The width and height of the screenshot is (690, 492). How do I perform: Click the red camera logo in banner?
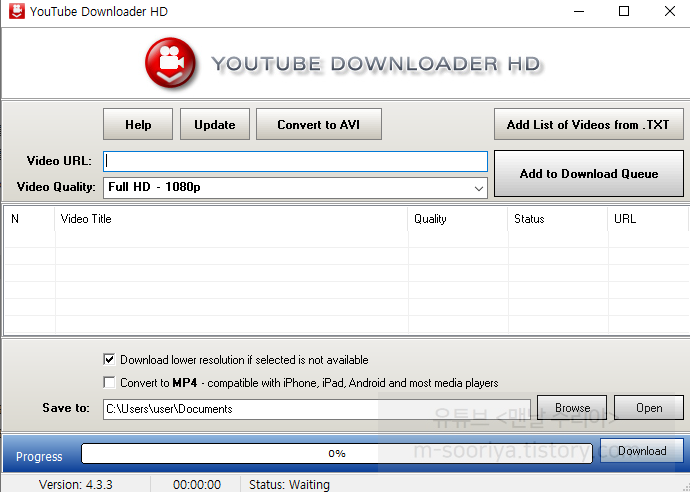171,63
